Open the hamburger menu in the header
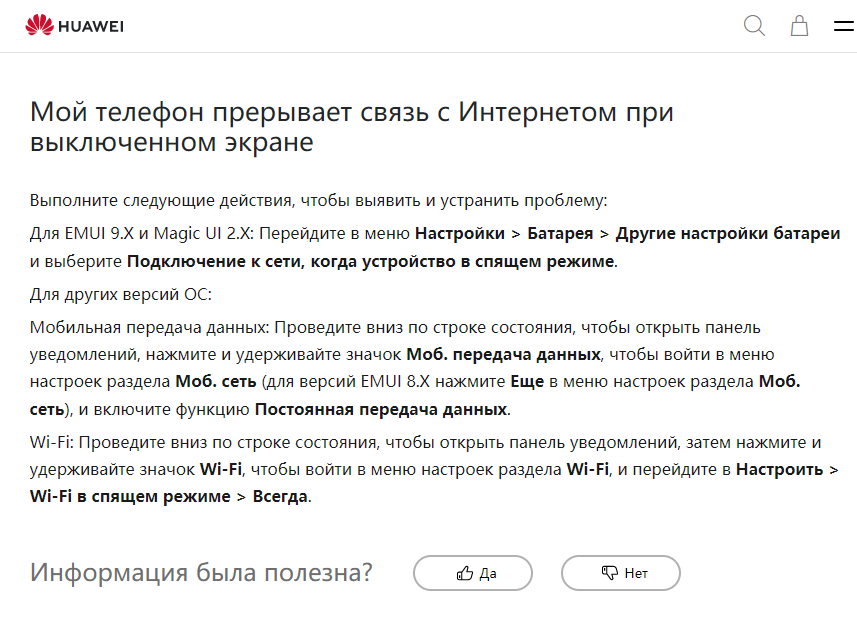Screen dimensions: 857x633 click(844, 26)
